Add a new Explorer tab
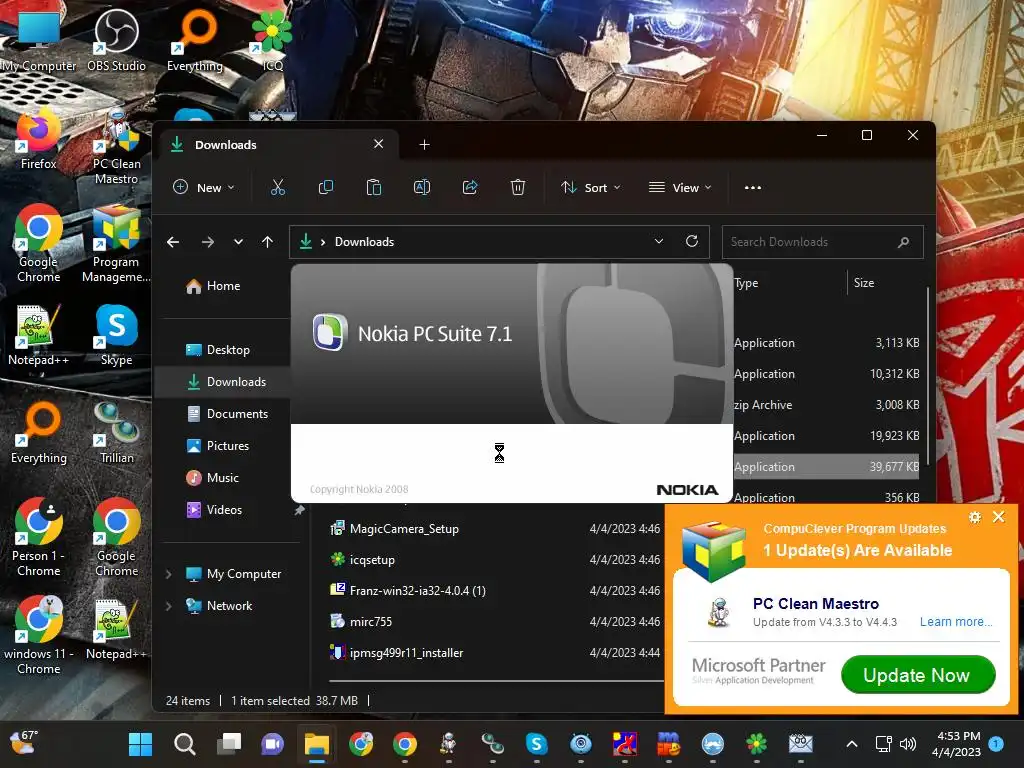This screenshot has height=768, width=1024. (424, 144)
